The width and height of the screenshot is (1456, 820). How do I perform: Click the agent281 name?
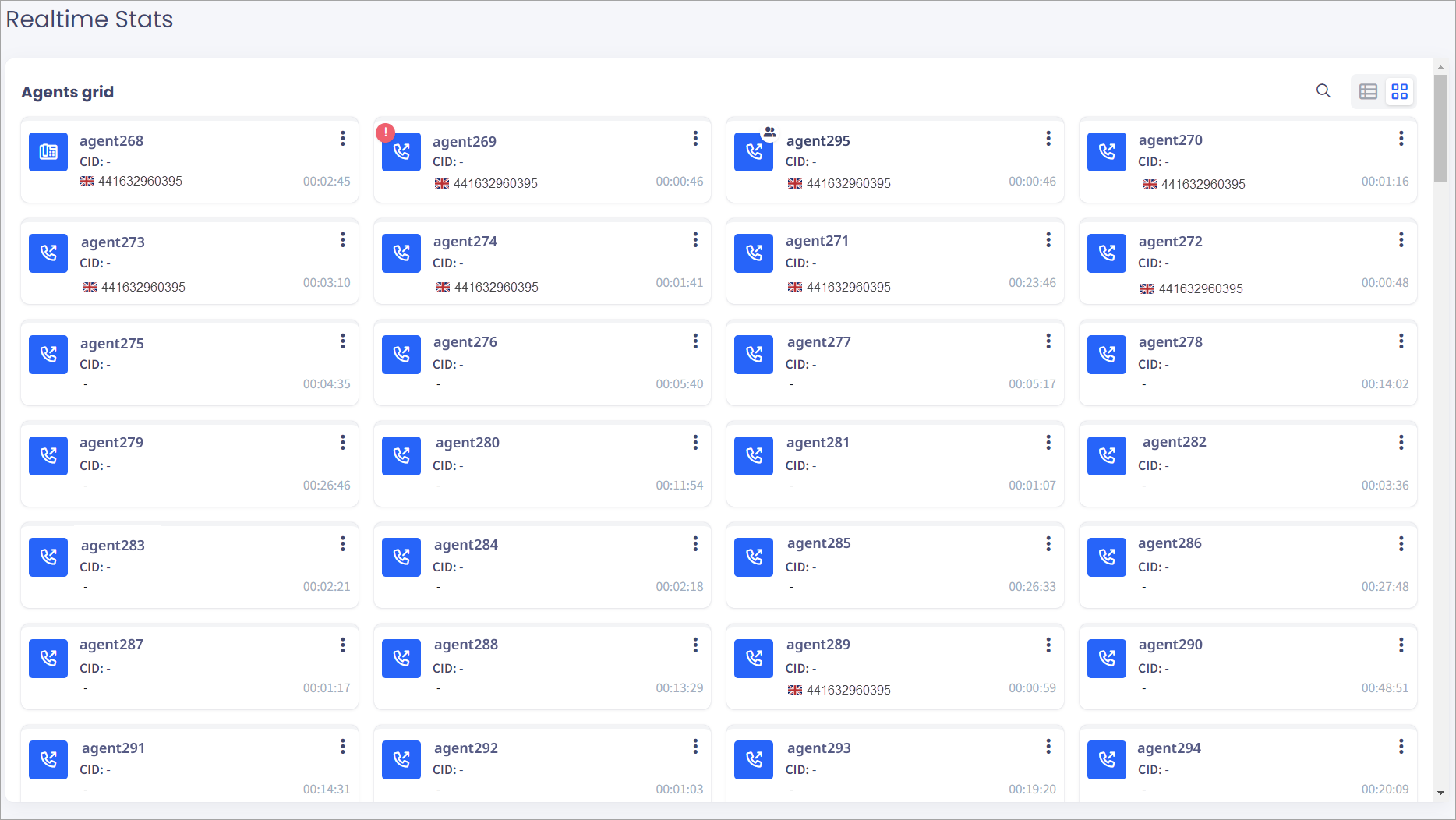click(x=818, y=443)
